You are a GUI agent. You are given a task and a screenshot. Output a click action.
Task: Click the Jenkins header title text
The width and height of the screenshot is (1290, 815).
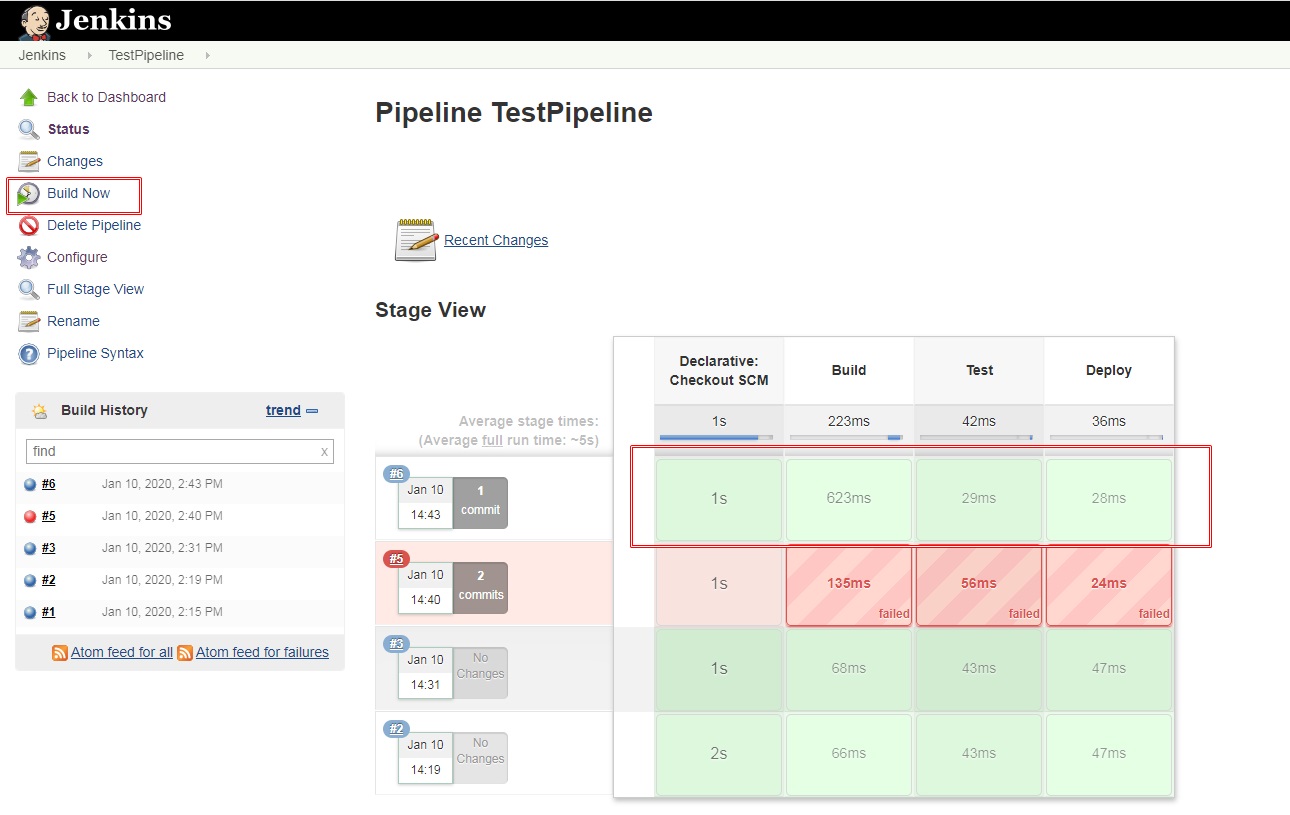pos(113,20)
